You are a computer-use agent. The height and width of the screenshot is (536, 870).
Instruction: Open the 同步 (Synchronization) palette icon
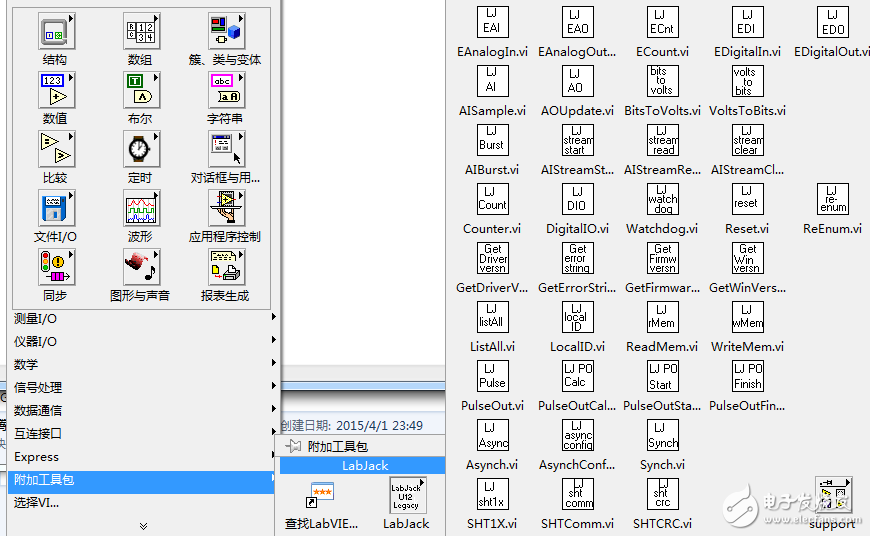pyautogui.click(x=56, y=267)
